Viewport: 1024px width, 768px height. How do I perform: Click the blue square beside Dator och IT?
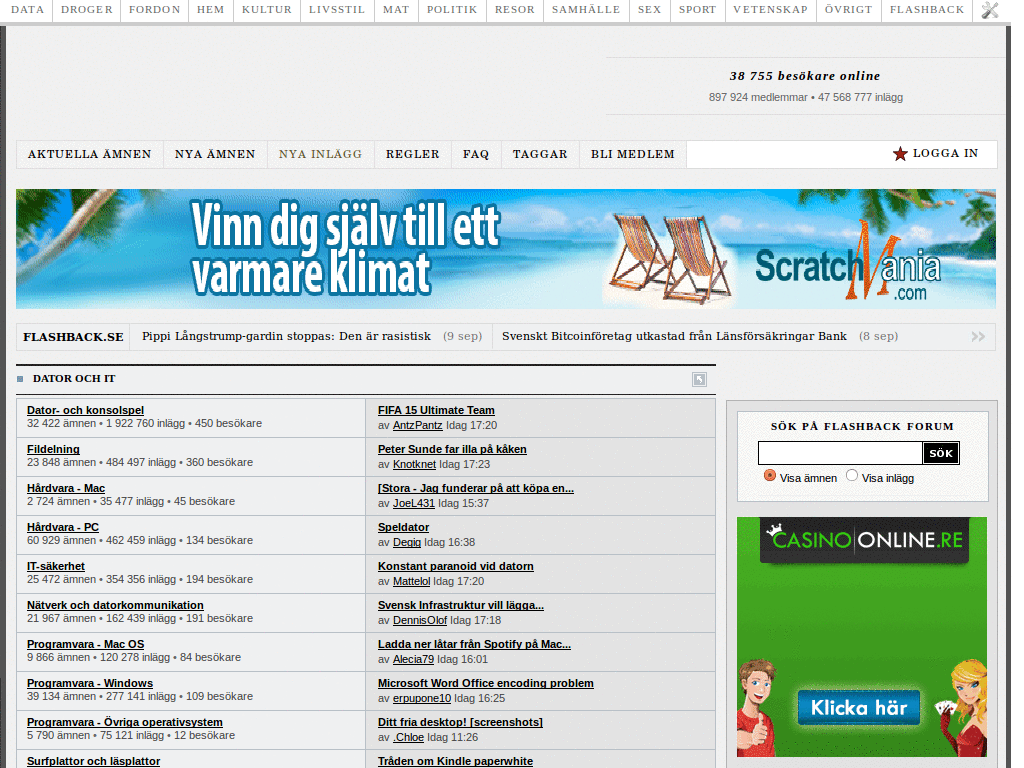coord(20,379)
